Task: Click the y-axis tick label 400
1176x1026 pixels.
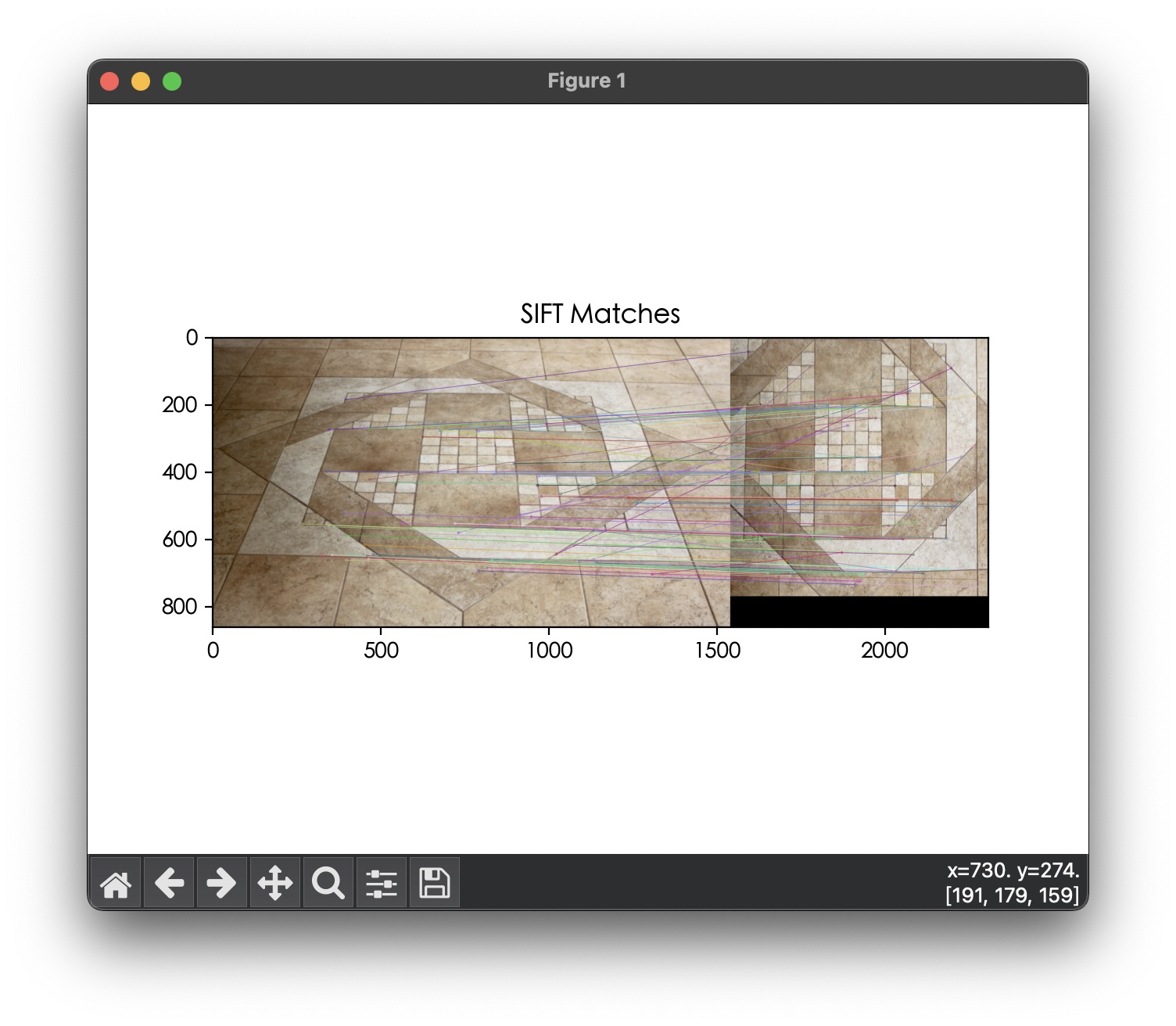Action: (x=180, y=472)
